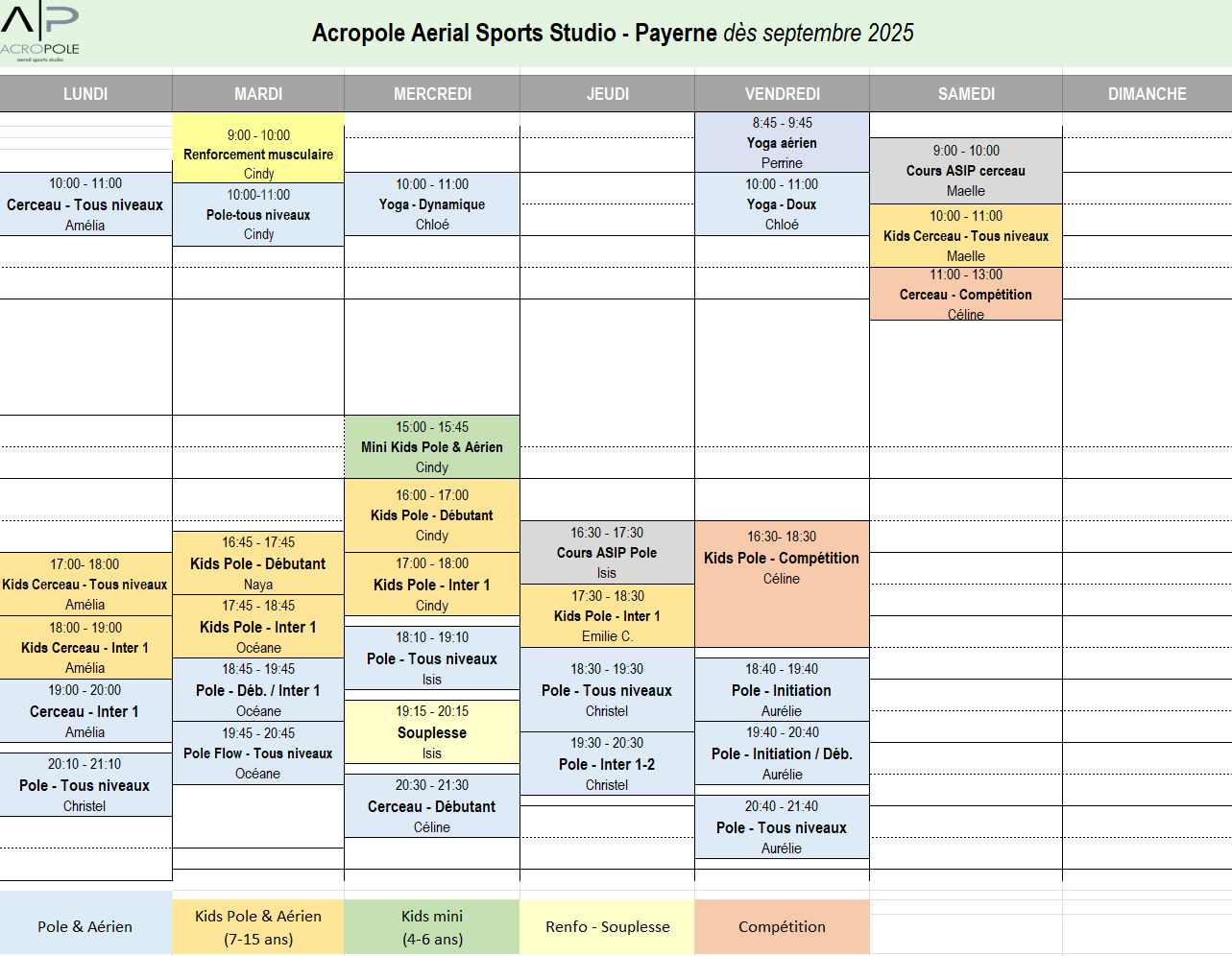This screenshot has height=956, width=1232.
Task: Select the Yoga aérien class with Perrine
Action: 782,142
